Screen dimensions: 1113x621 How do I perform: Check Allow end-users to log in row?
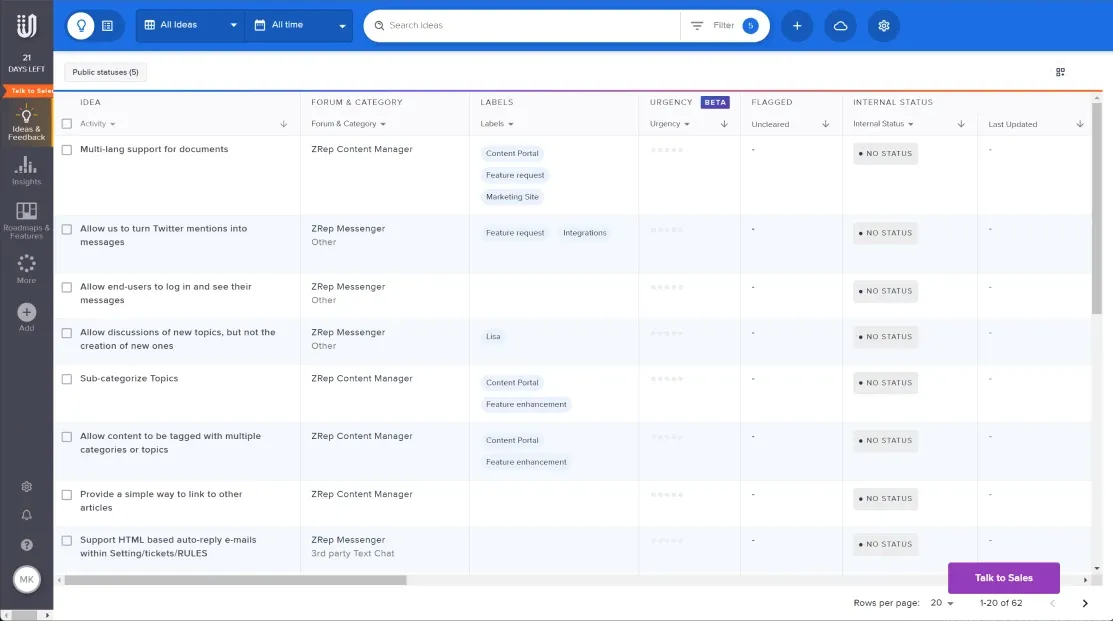pos(67,287)
